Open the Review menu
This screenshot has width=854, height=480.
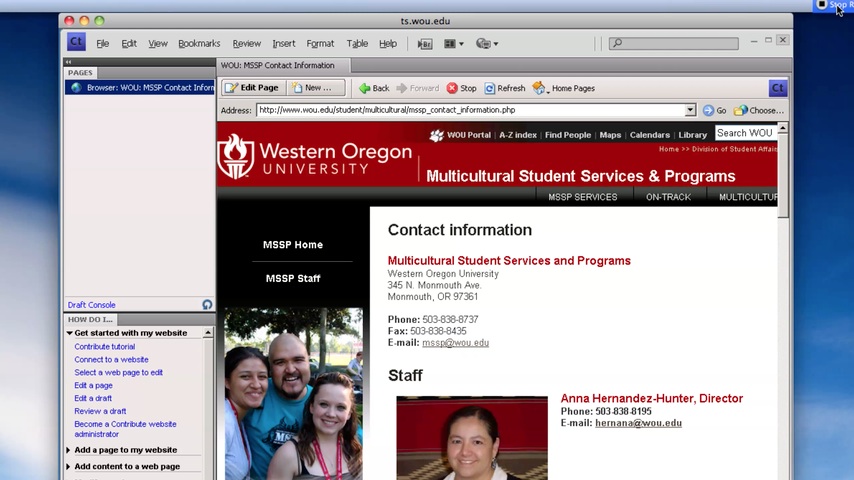247,44
